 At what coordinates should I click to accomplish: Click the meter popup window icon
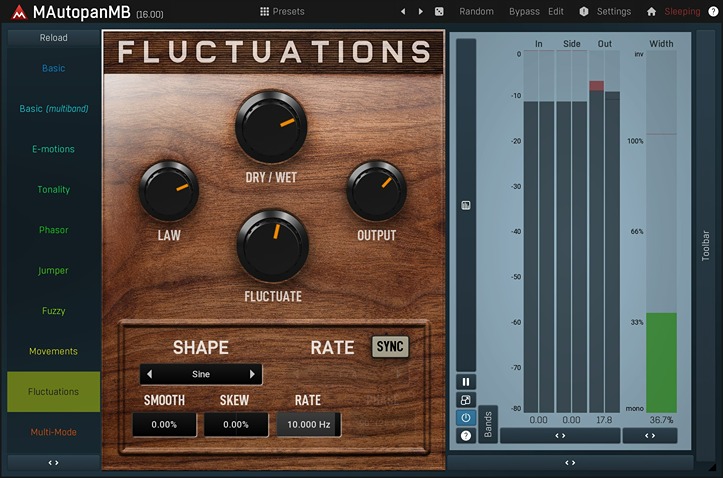click(x=466, y=400)
